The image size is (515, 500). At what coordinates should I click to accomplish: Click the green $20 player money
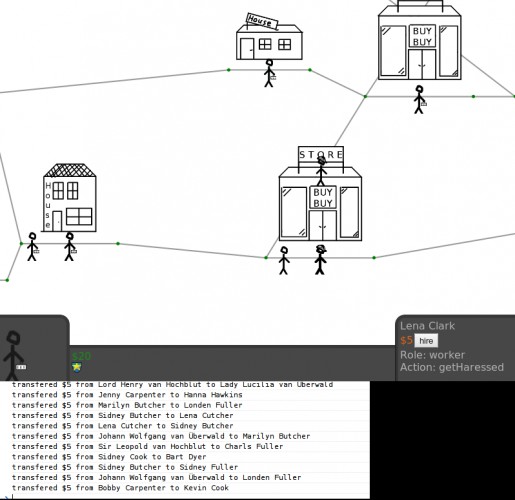(x=81, y=356)
